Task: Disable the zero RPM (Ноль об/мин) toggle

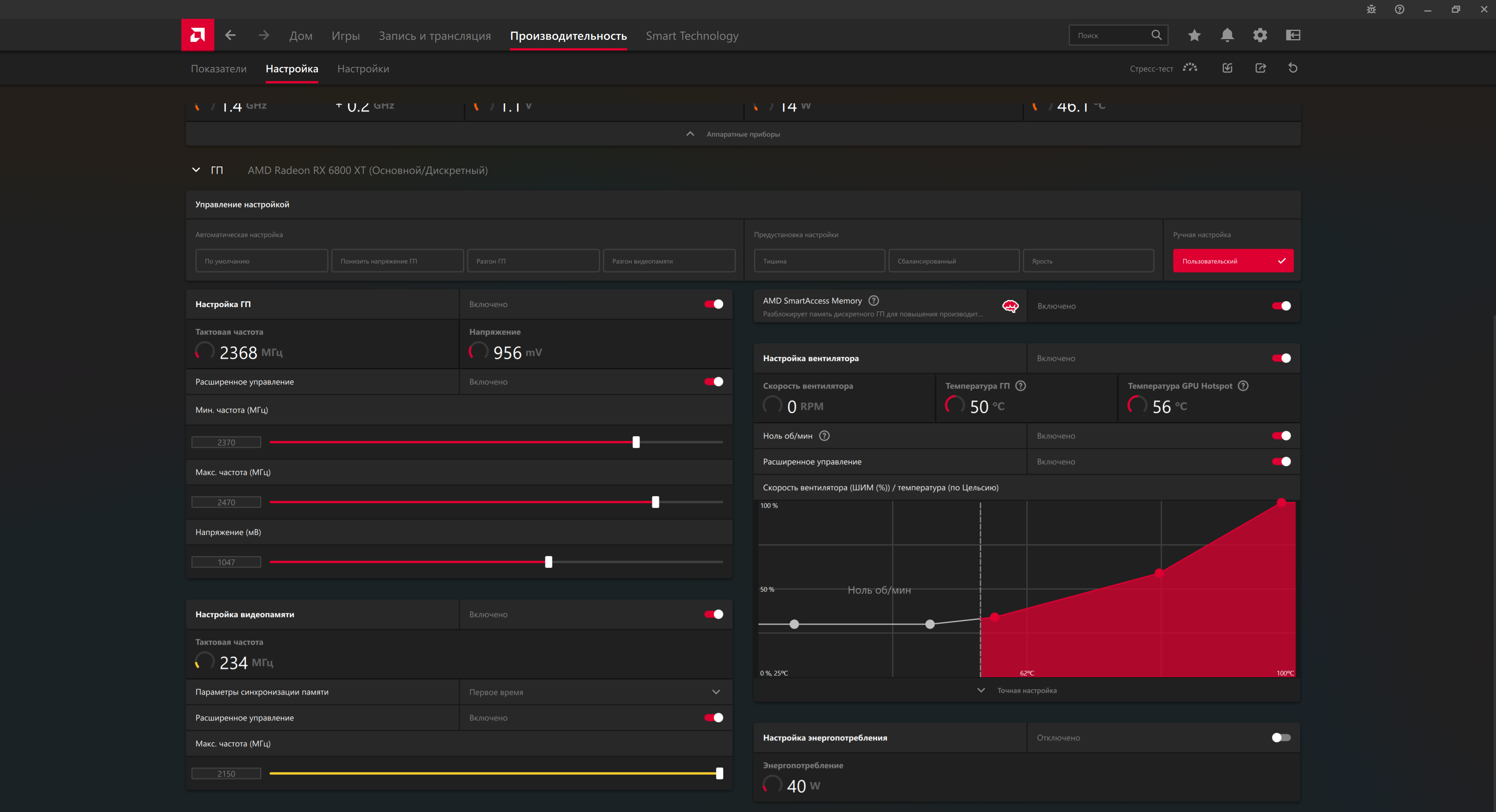Action: coord(1281,436)
